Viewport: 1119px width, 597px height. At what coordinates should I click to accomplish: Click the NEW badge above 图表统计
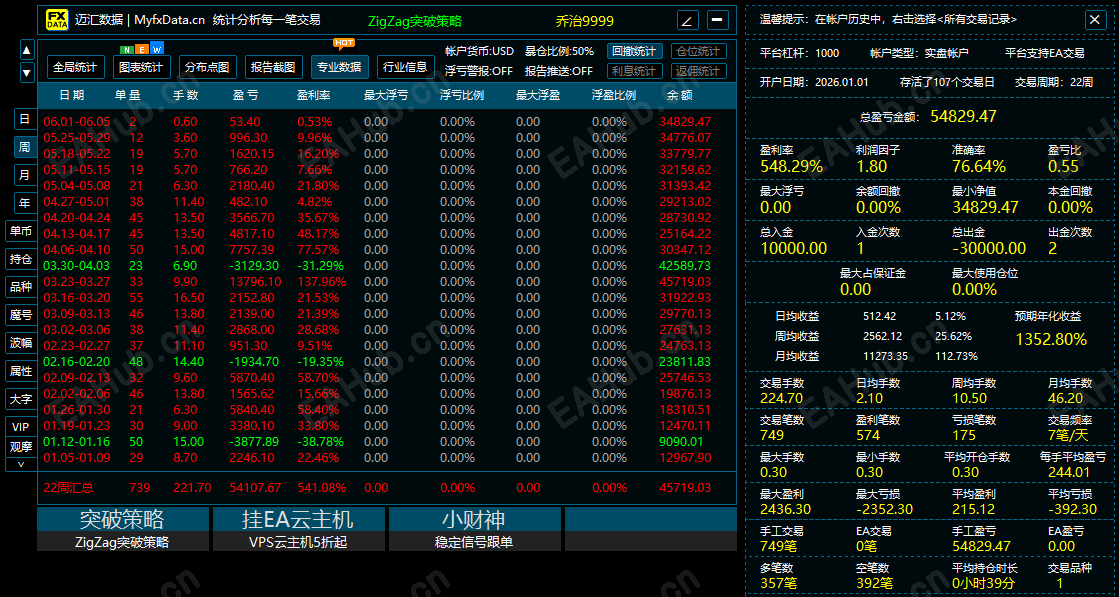click(x=143, y=49)
